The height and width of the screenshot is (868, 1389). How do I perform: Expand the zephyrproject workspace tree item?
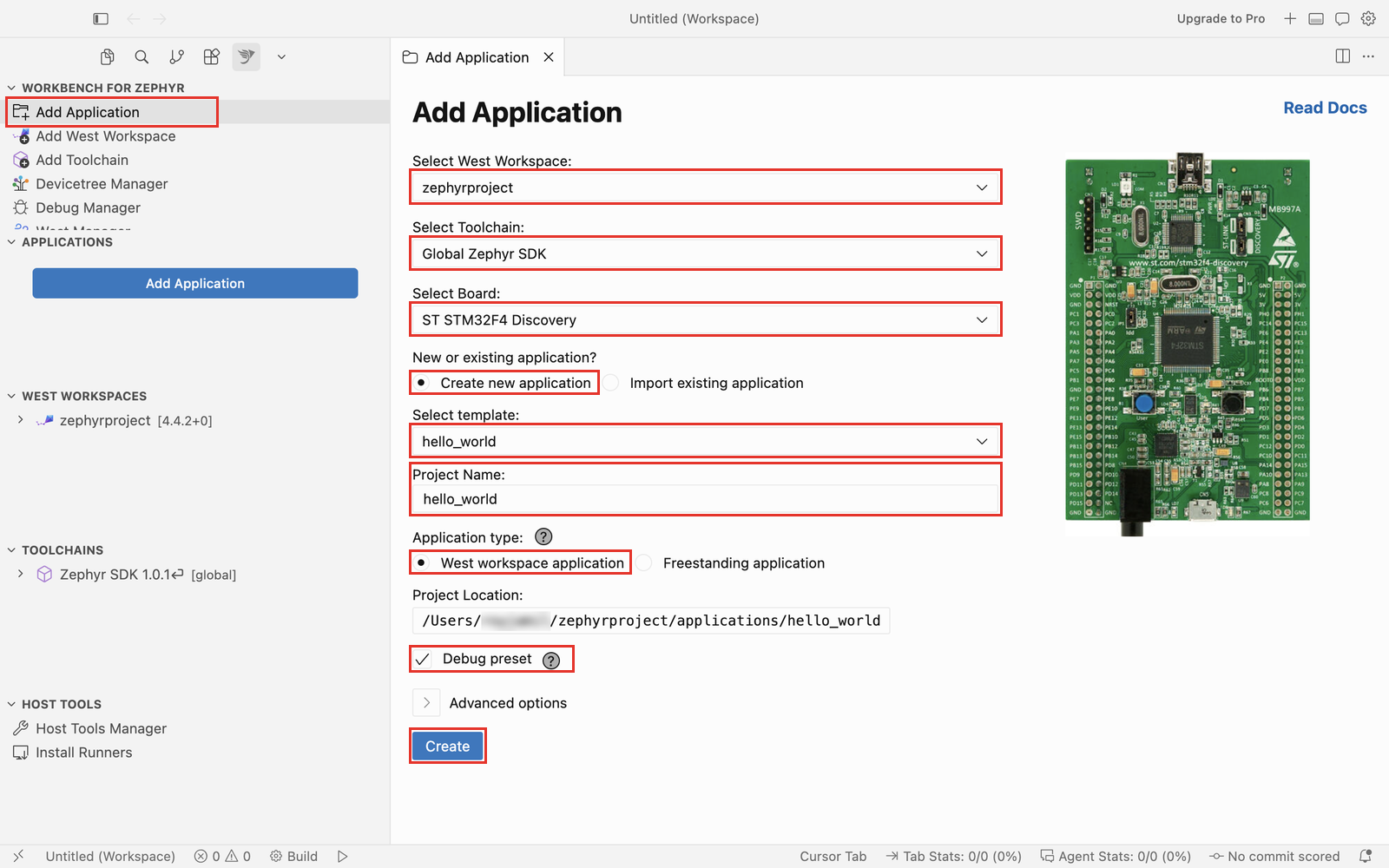pyautogui.click(x=21, y=420)
